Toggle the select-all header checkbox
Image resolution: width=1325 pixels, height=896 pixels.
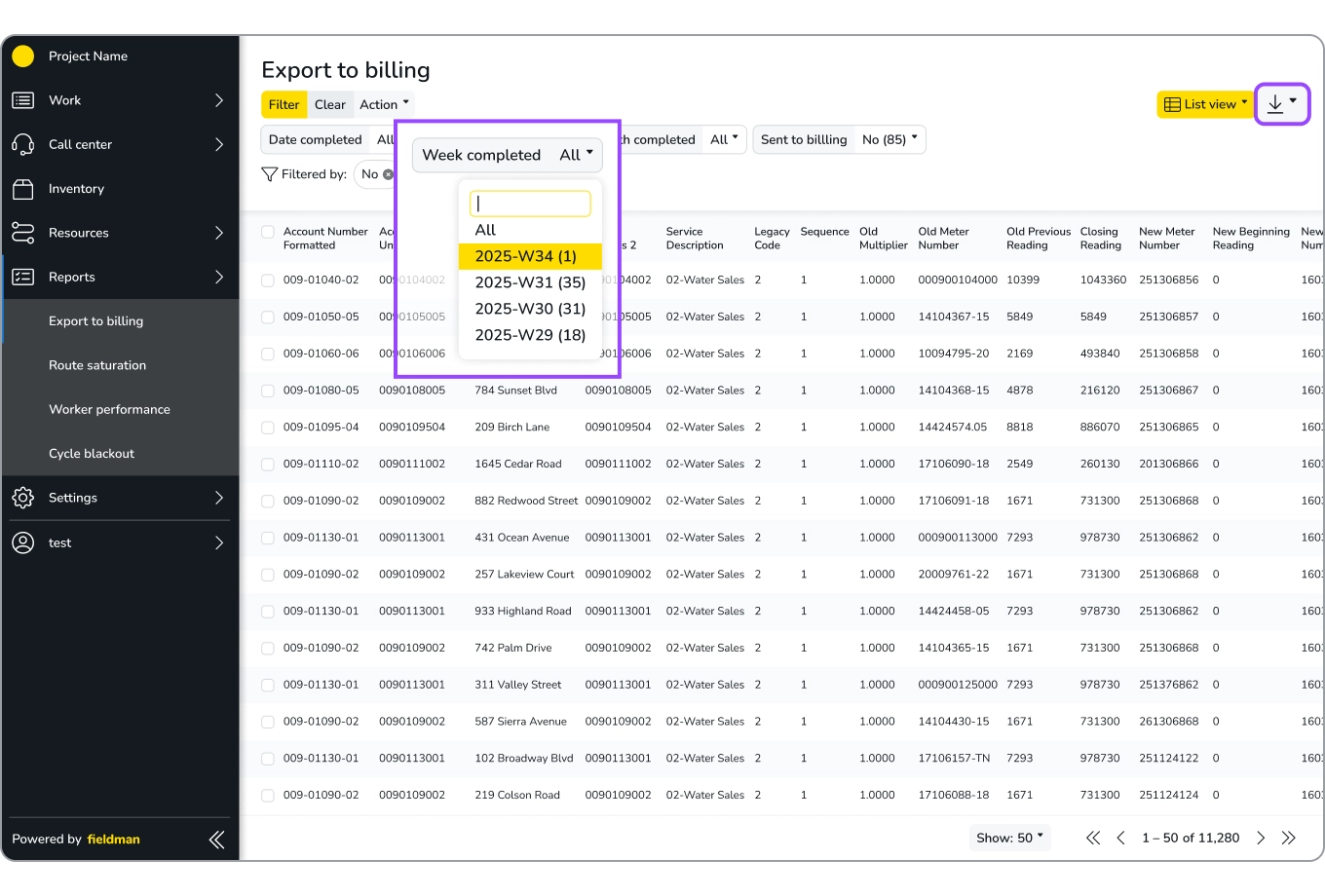pos(268,232)
